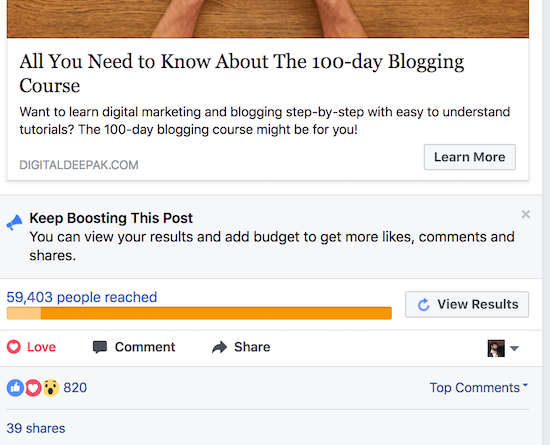Click the profile avatar thumbnail
Viewport: 550px width, 445px height.
pyautogui.click(x=496, y=348)
